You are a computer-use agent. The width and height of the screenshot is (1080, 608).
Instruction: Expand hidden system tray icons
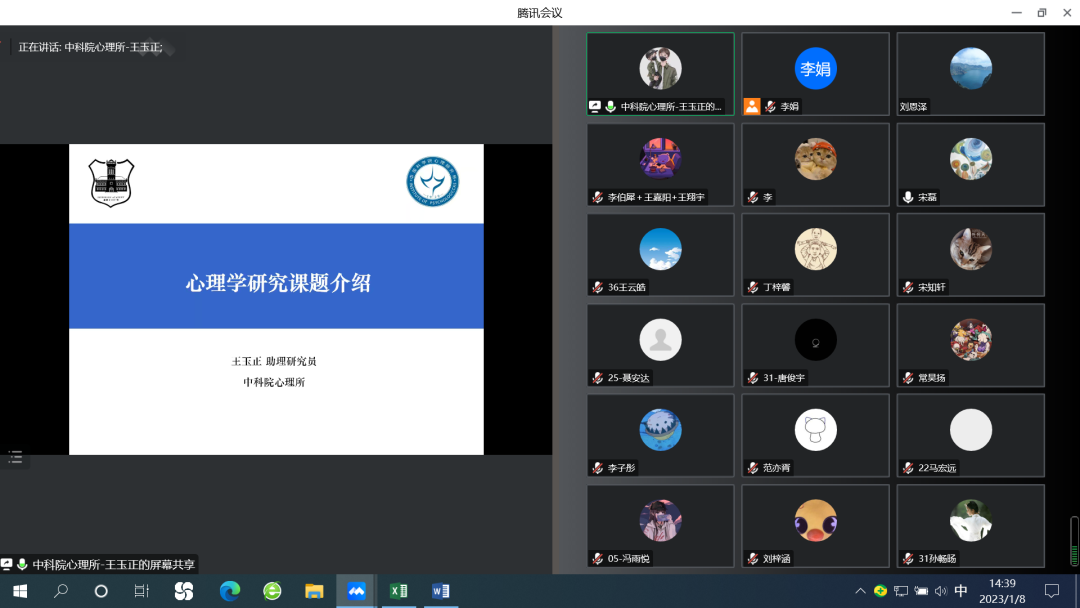pyautogui.click(x=862, y=590)
